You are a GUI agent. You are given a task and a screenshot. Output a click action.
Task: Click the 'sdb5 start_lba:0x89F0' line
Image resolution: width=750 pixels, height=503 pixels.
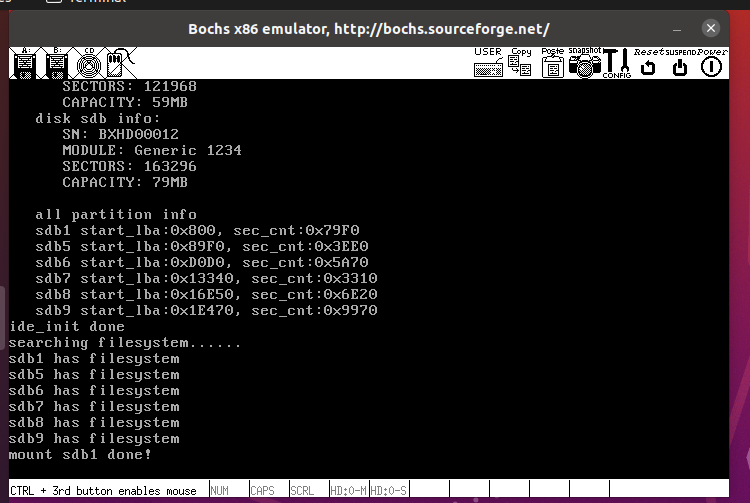pyautogui.click(x=202, y=246)
